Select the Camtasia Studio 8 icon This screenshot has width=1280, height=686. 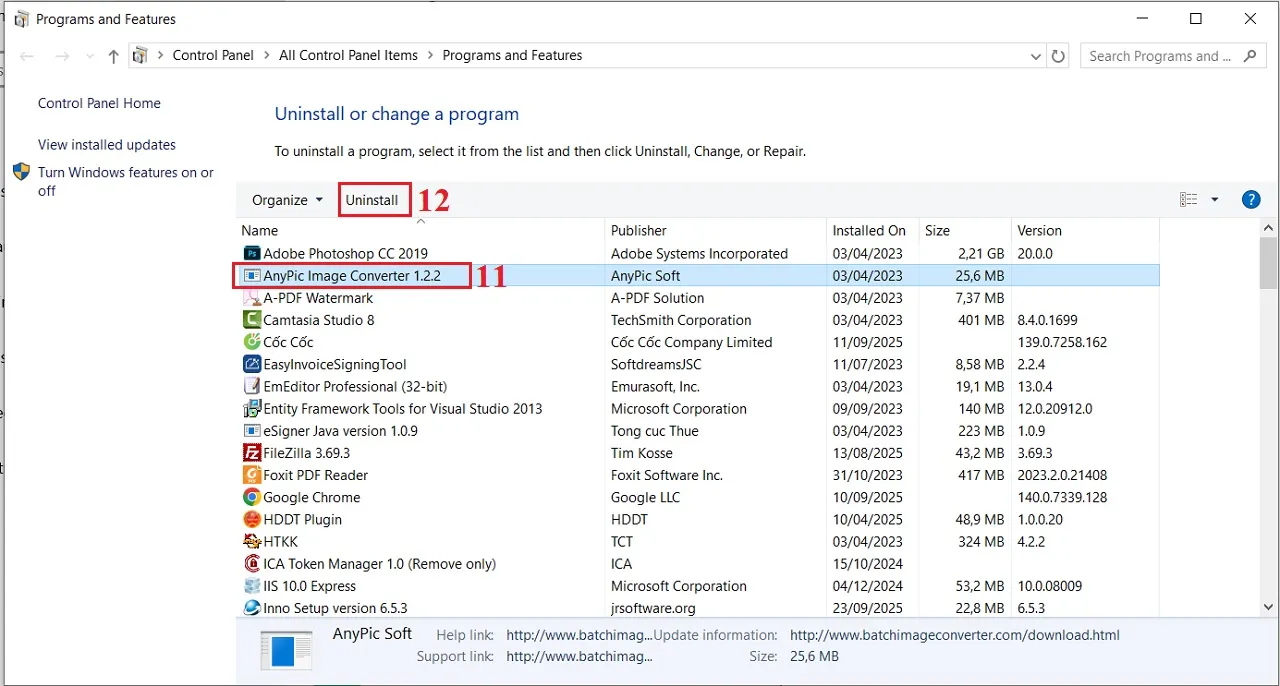tap(252, 320)
